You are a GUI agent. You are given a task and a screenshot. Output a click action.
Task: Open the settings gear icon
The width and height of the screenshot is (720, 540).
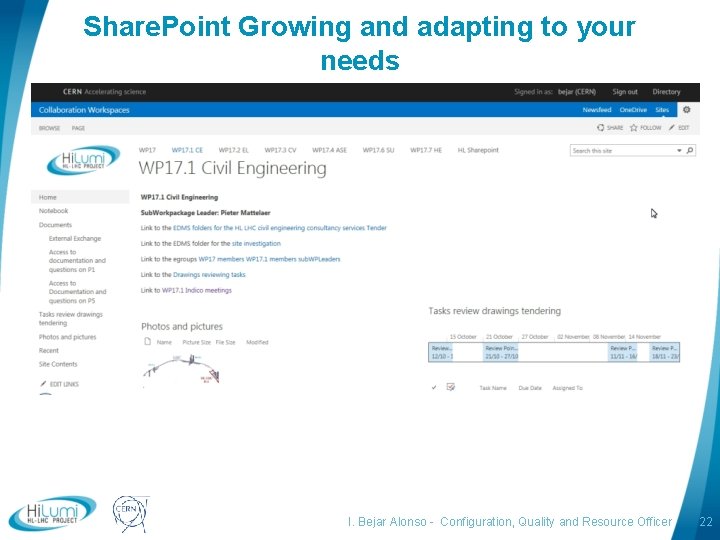click(x=686, y=110)
